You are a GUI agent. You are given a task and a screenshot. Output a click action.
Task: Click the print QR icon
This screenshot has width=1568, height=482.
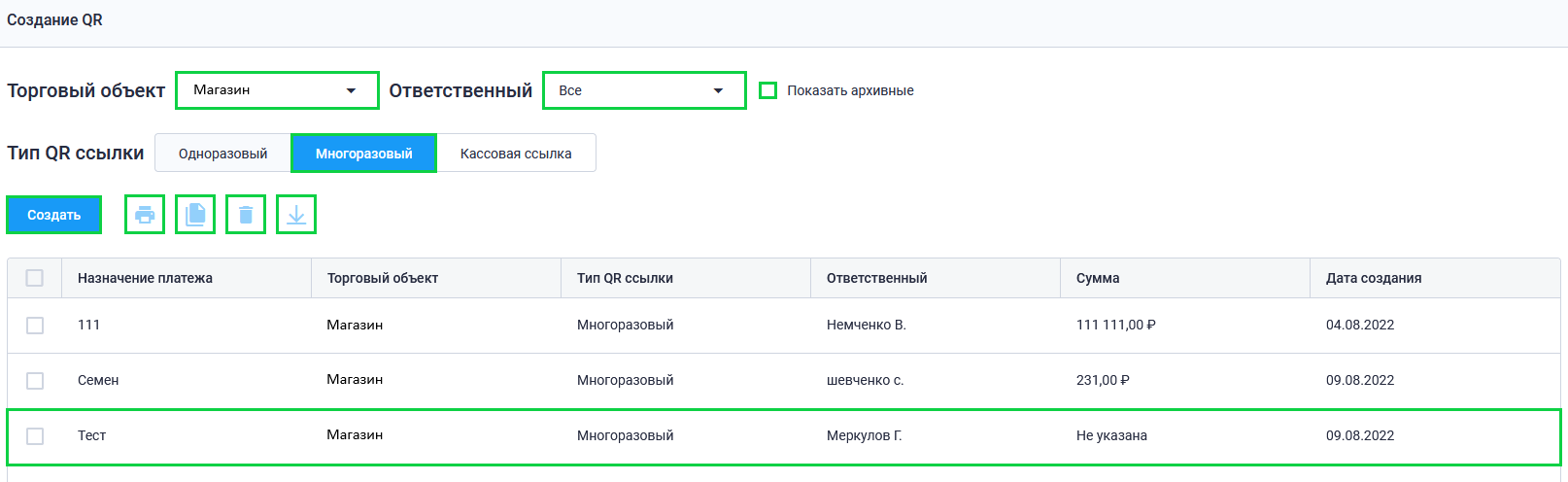tap(145, 215)
